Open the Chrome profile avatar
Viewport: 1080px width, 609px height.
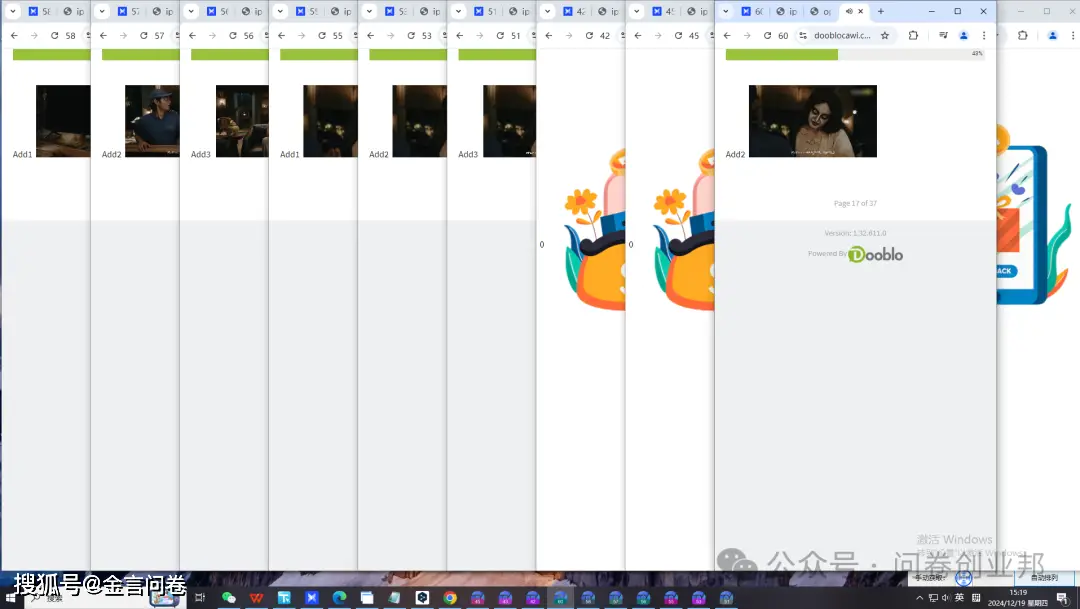pyautogui.click(x=964, y=35)
